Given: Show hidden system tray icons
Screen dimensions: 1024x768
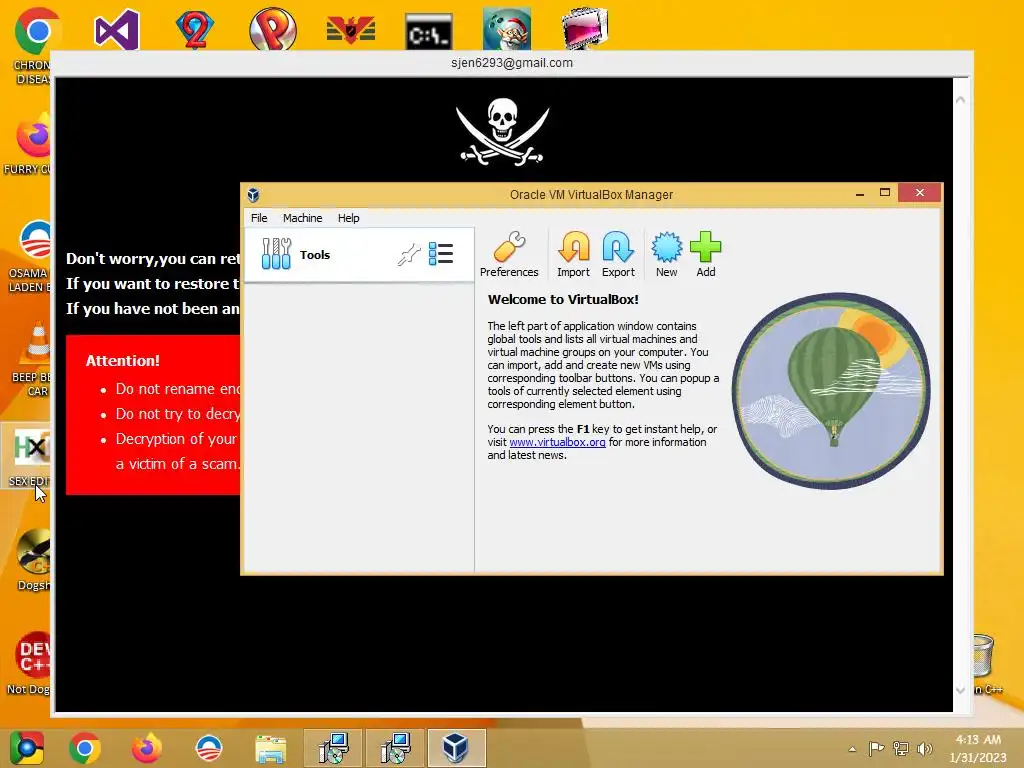Looking at the screenshot, I should [x=852, y=749].
